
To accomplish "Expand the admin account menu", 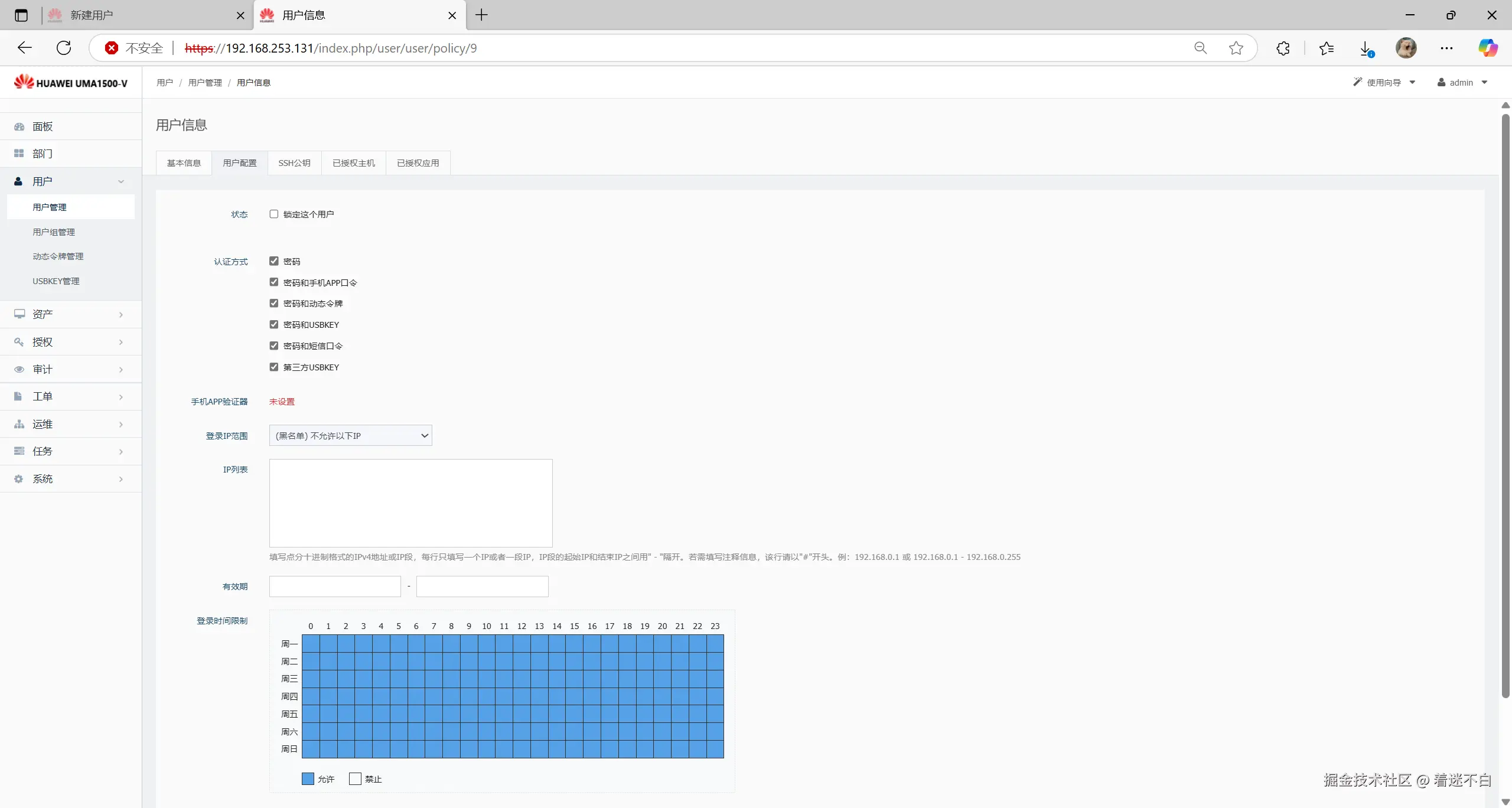I will coord(1462,83).
